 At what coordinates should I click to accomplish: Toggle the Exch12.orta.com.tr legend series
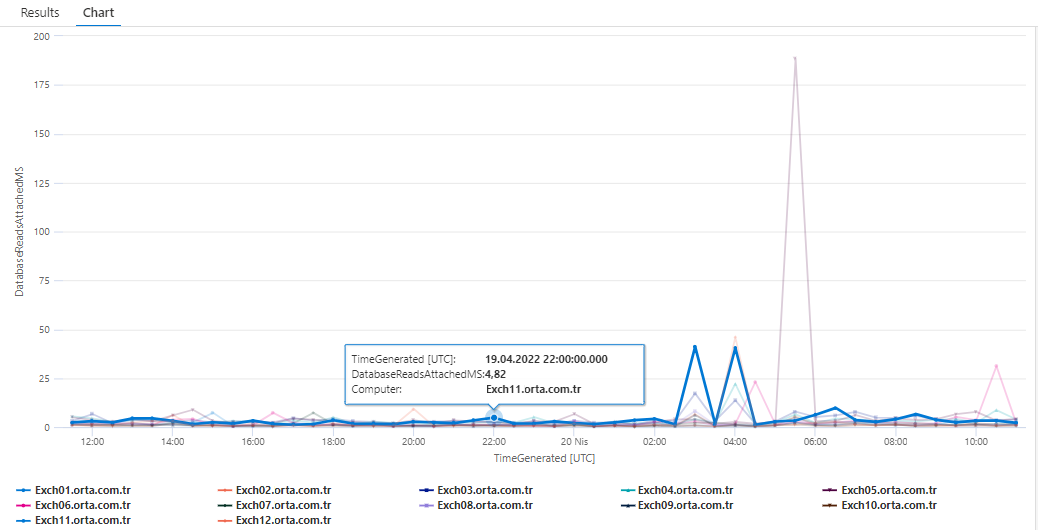(x=274, y=520)
